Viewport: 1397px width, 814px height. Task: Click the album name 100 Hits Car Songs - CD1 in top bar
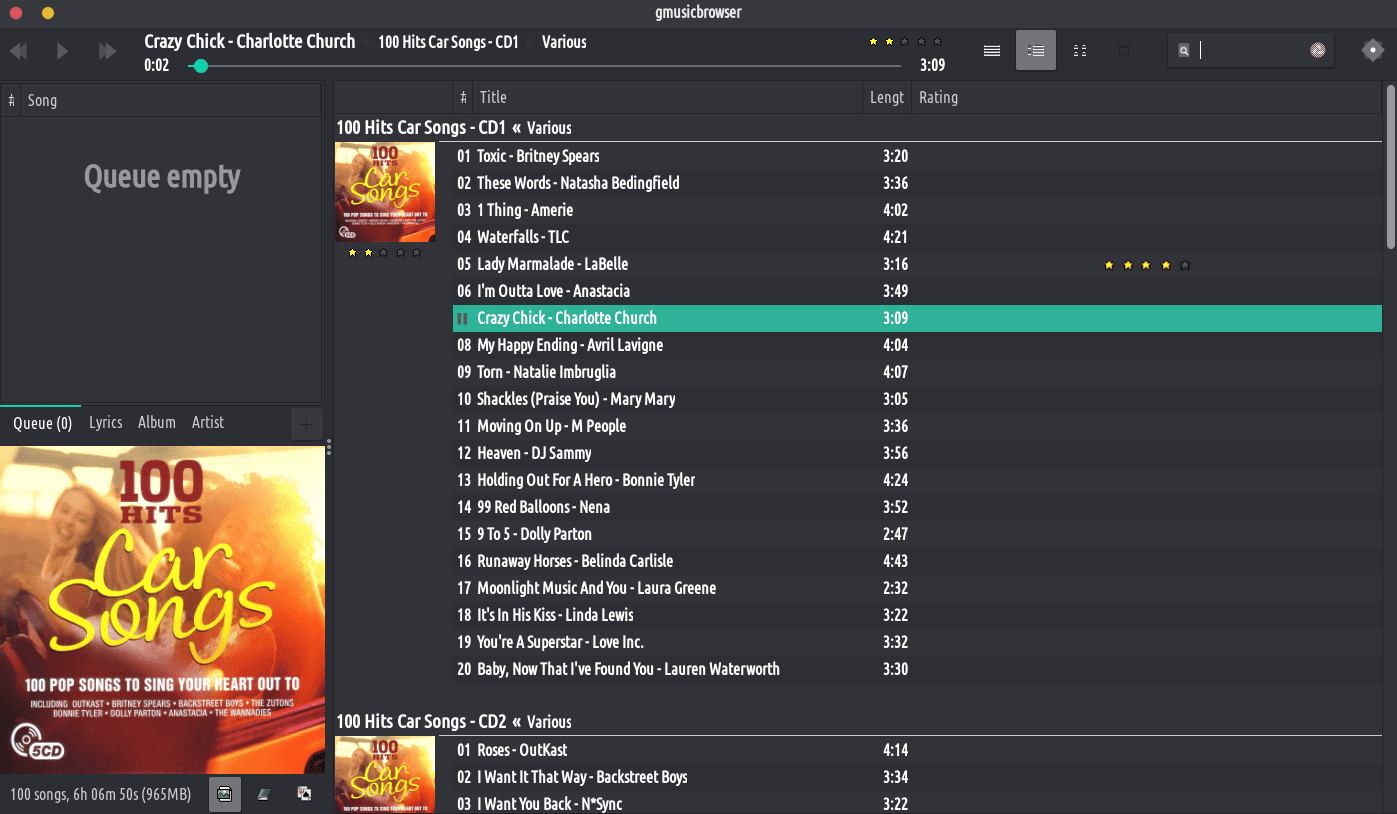click(x=448, y=42)
